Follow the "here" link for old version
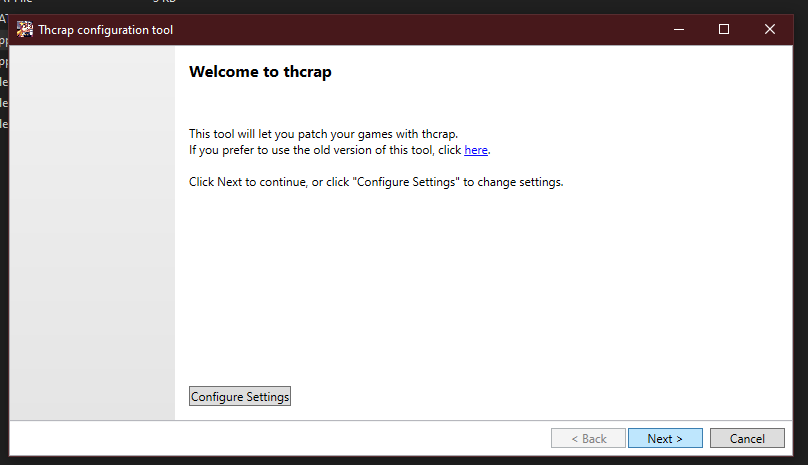This screenshot has height=465, width=808. point(476,150)
